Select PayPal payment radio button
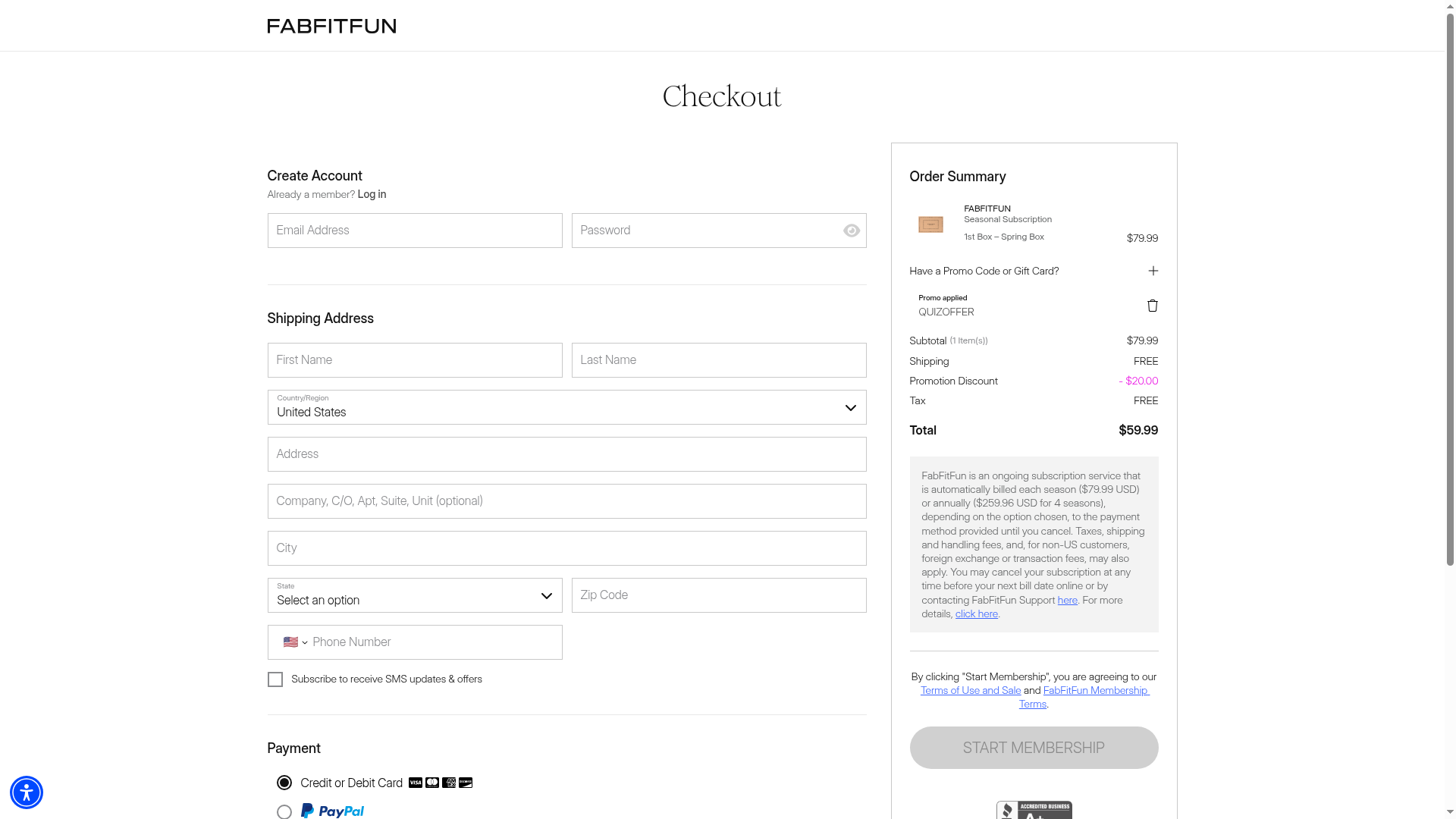This screenshot has height=819, width=1456. (x=284, y=811)
